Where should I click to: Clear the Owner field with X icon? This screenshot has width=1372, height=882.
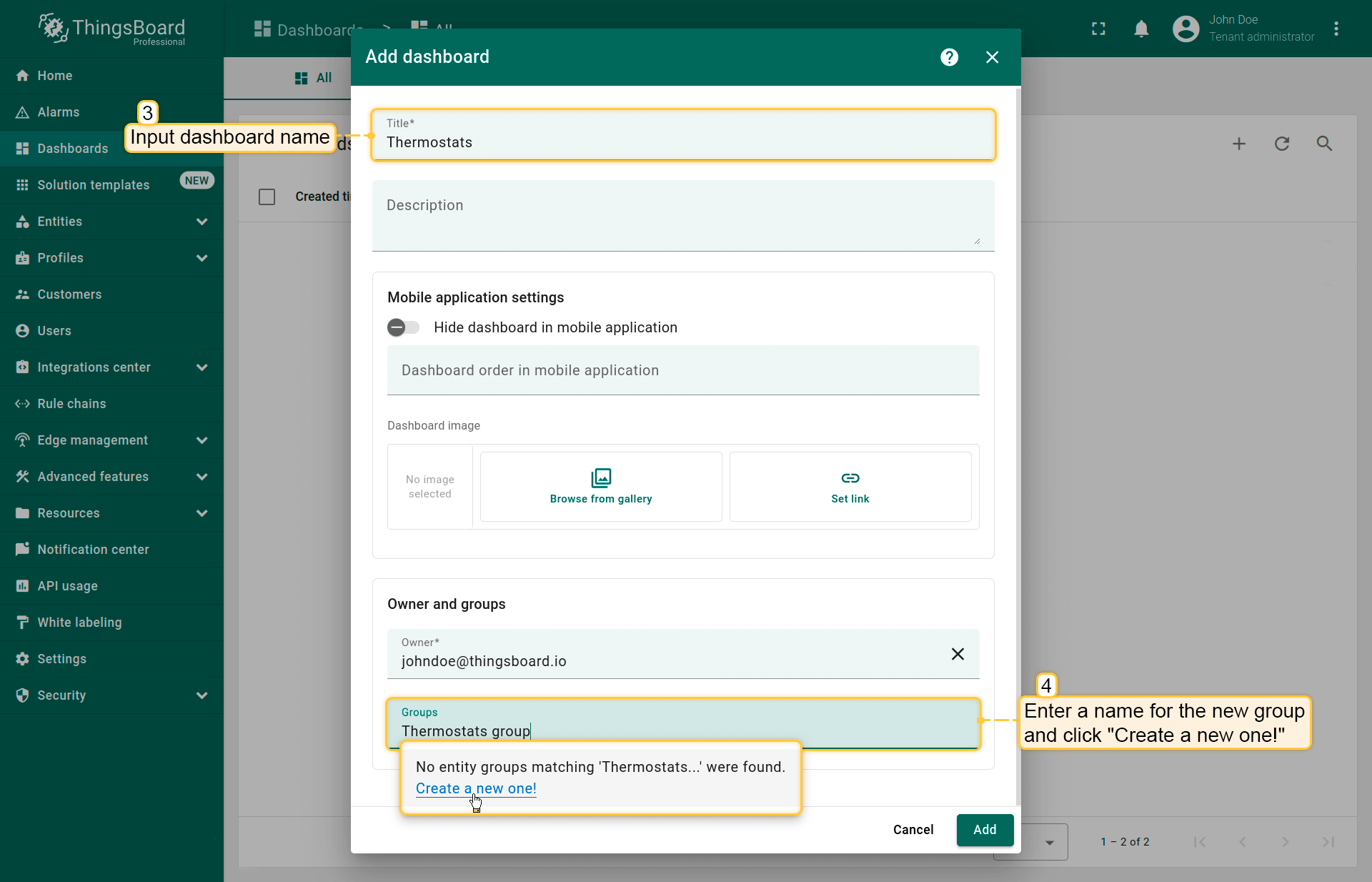pos(958,654)
